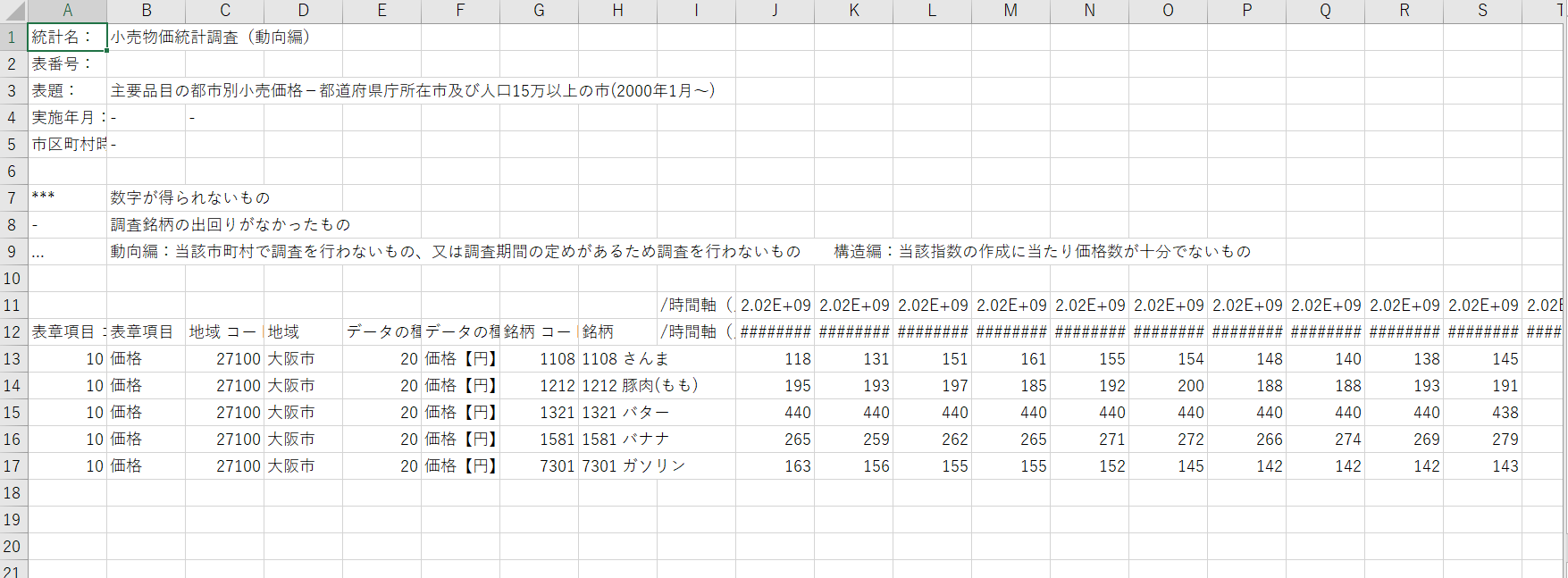Select column J header
Image resolution: width=1568 pixels, height=578 pixels.
pos(776,11)
